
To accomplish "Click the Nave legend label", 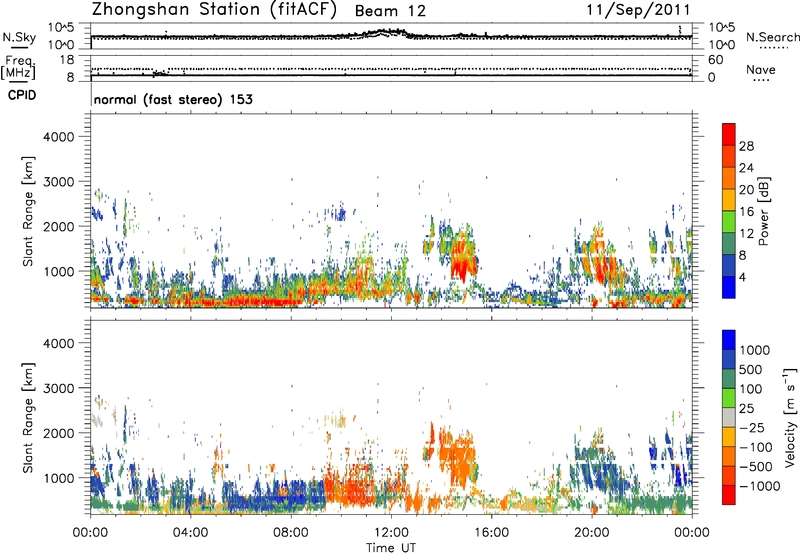I will (x=761, y=69).
